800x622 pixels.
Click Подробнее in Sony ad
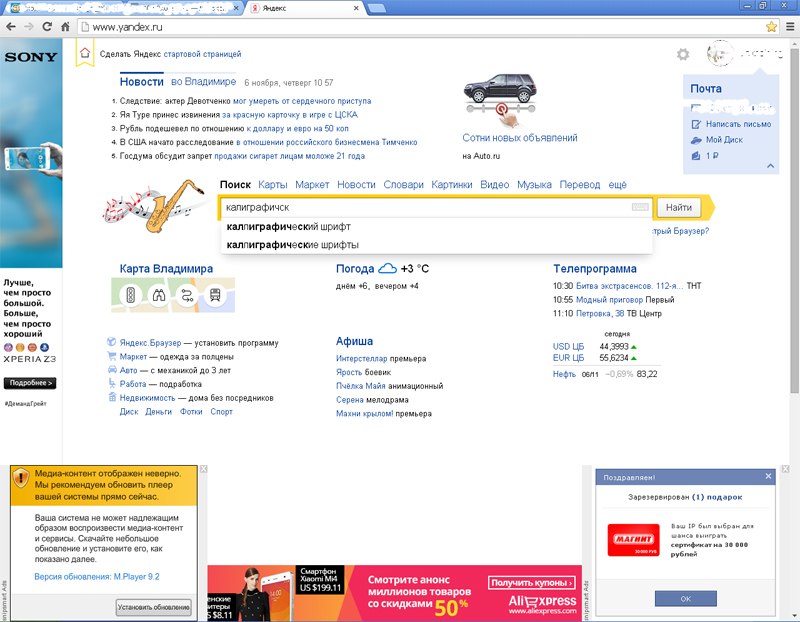[x=30, y=383]
